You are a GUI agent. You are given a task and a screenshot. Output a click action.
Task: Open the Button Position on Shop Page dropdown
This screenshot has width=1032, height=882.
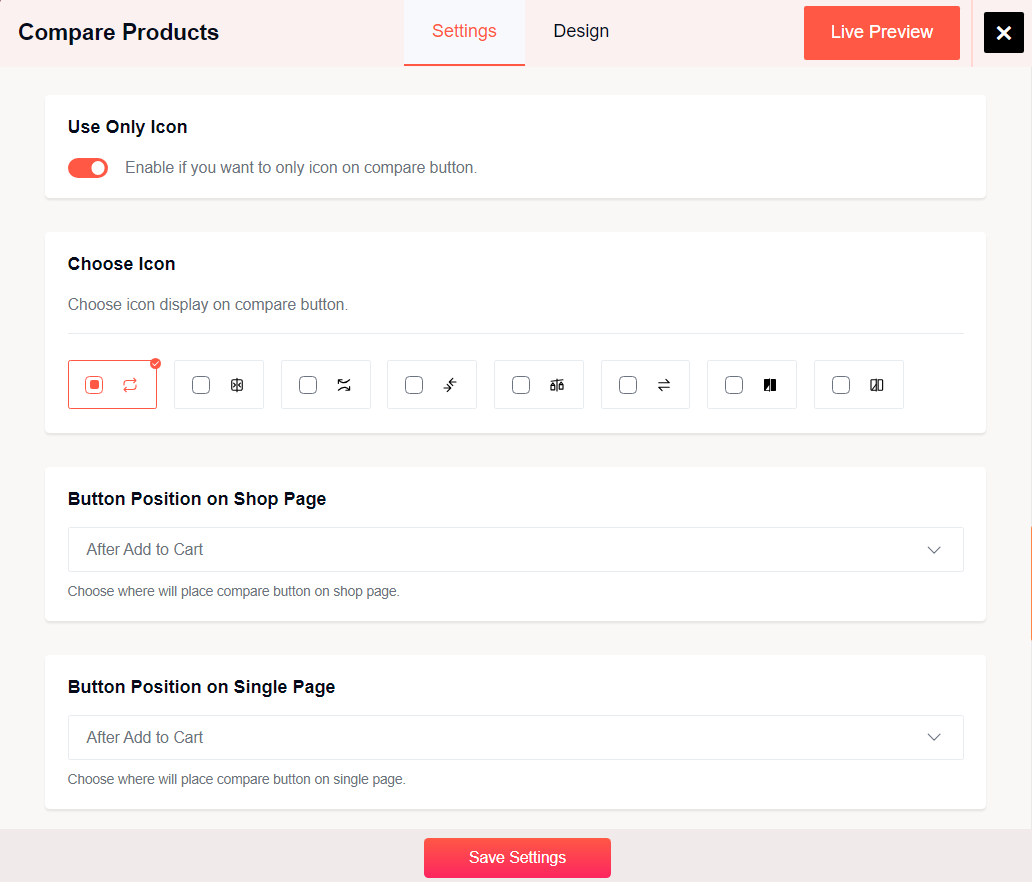point(516,549)
